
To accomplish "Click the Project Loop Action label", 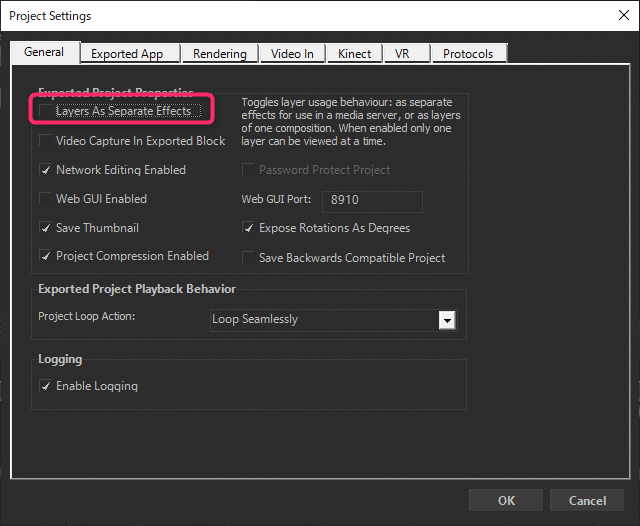I will coord(87,316).
